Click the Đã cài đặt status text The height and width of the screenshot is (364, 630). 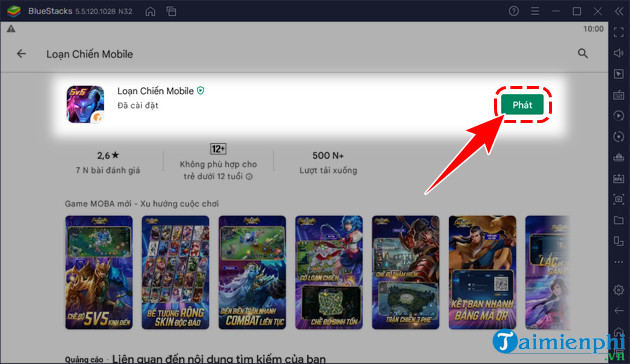pos(138,106)
